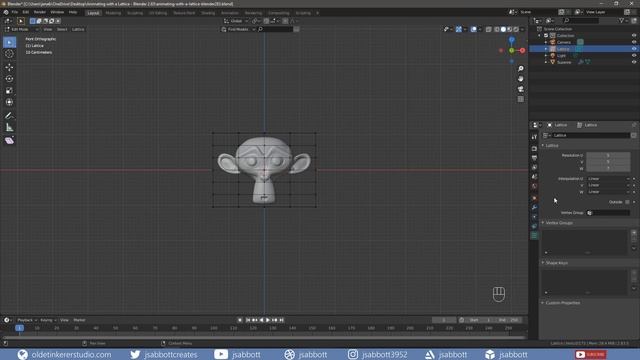Select the Shear tool
This screenshot has width=640, height=360.
(9, 141)
